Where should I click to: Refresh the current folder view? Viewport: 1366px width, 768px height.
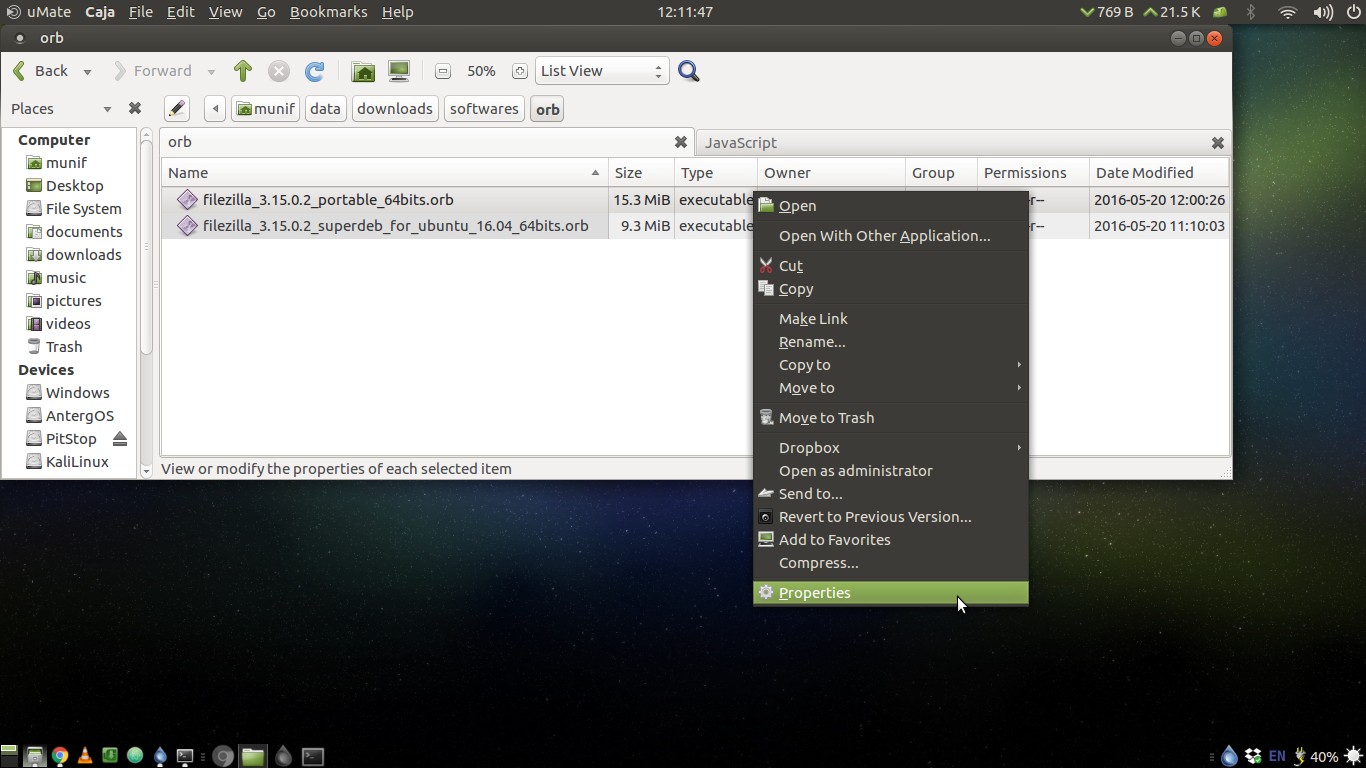coord(315,71)
